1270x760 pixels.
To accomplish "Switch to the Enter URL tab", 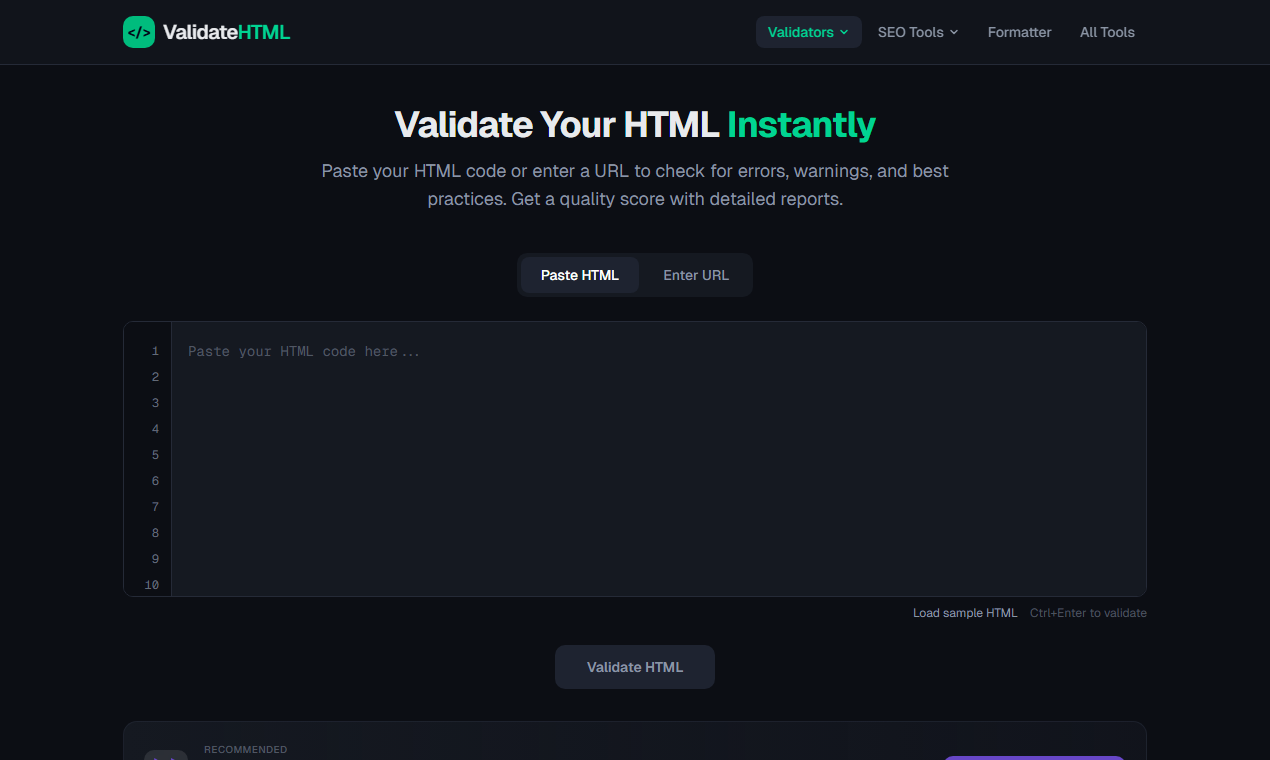I will pyautogui.click(x=696, y=275).
